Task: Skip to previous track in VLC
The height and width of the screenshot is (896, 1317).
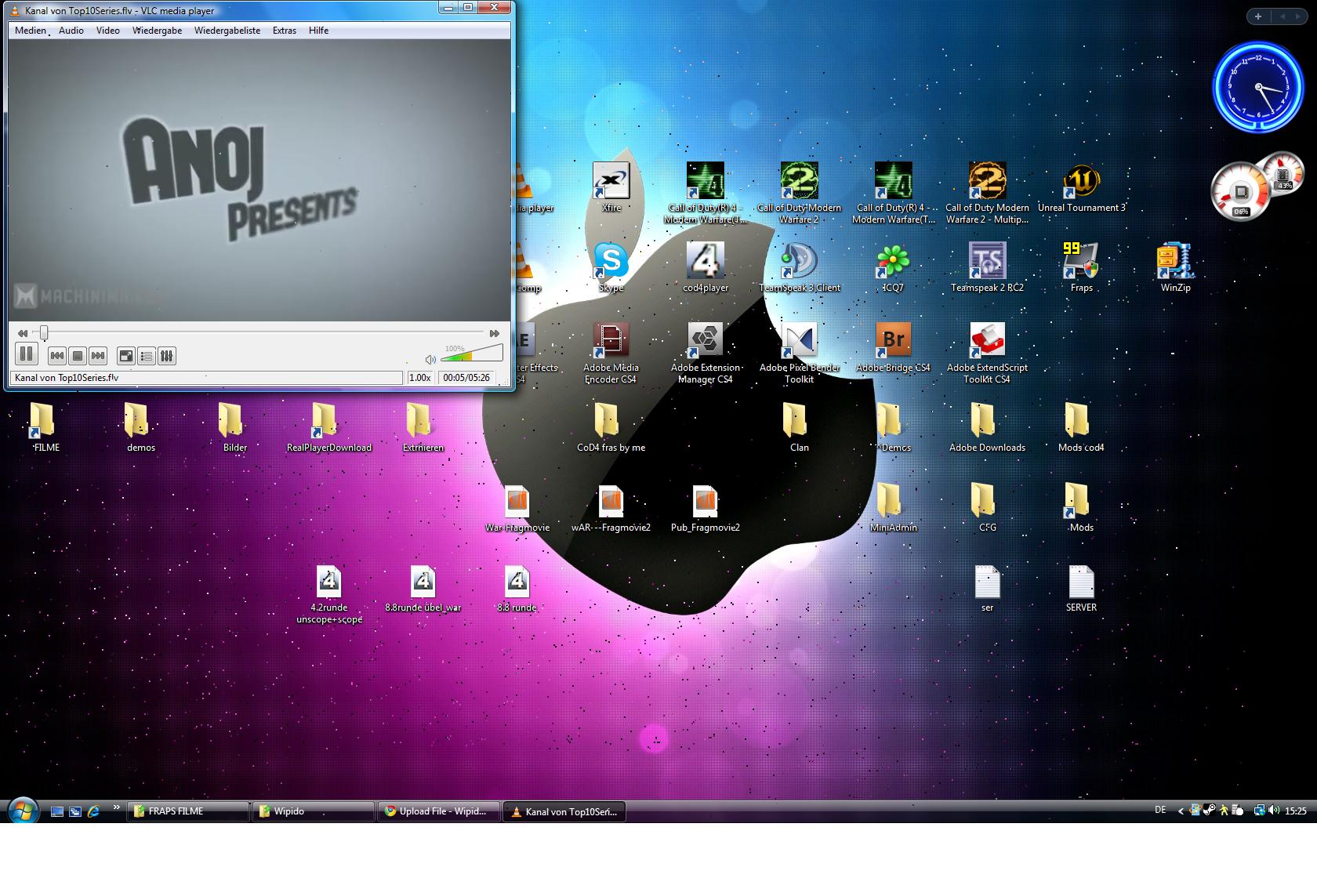Action: tap(57, 356)
